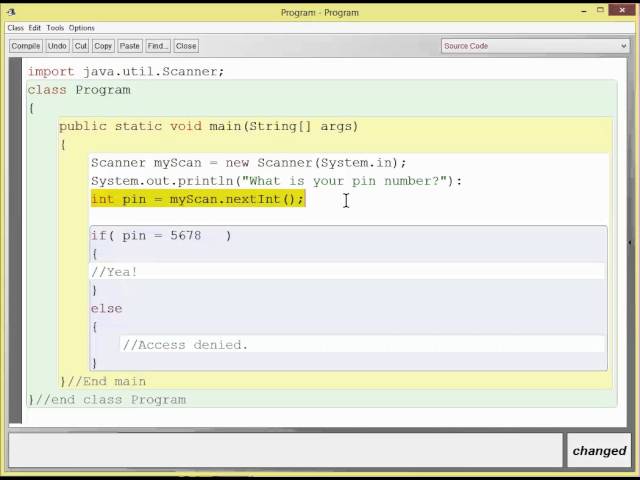Click the BlueJ icon in title bar
640x480 pixels.
coord(11,12)
